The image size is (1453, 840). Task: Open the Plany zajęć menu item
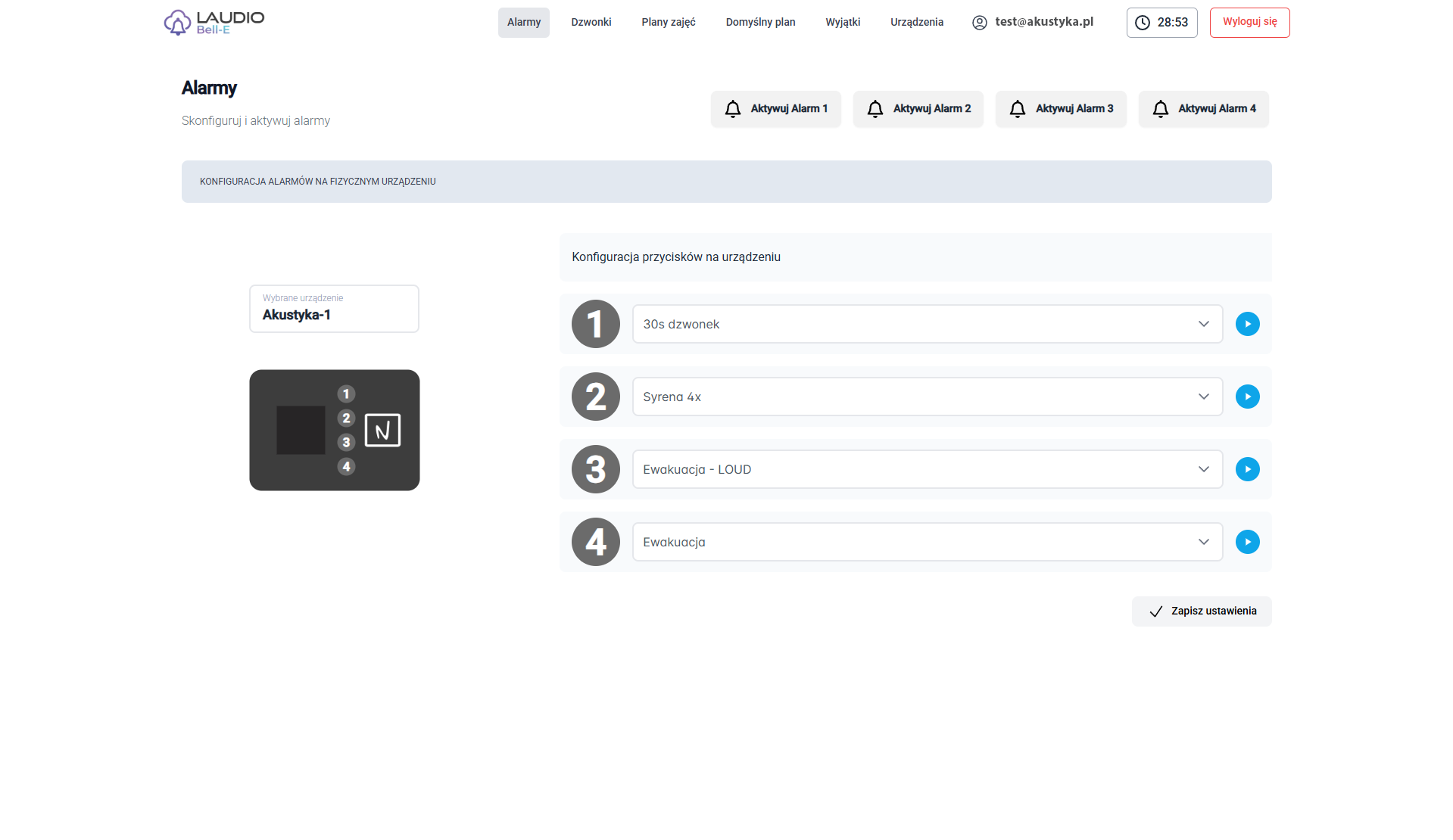[668, 23]
